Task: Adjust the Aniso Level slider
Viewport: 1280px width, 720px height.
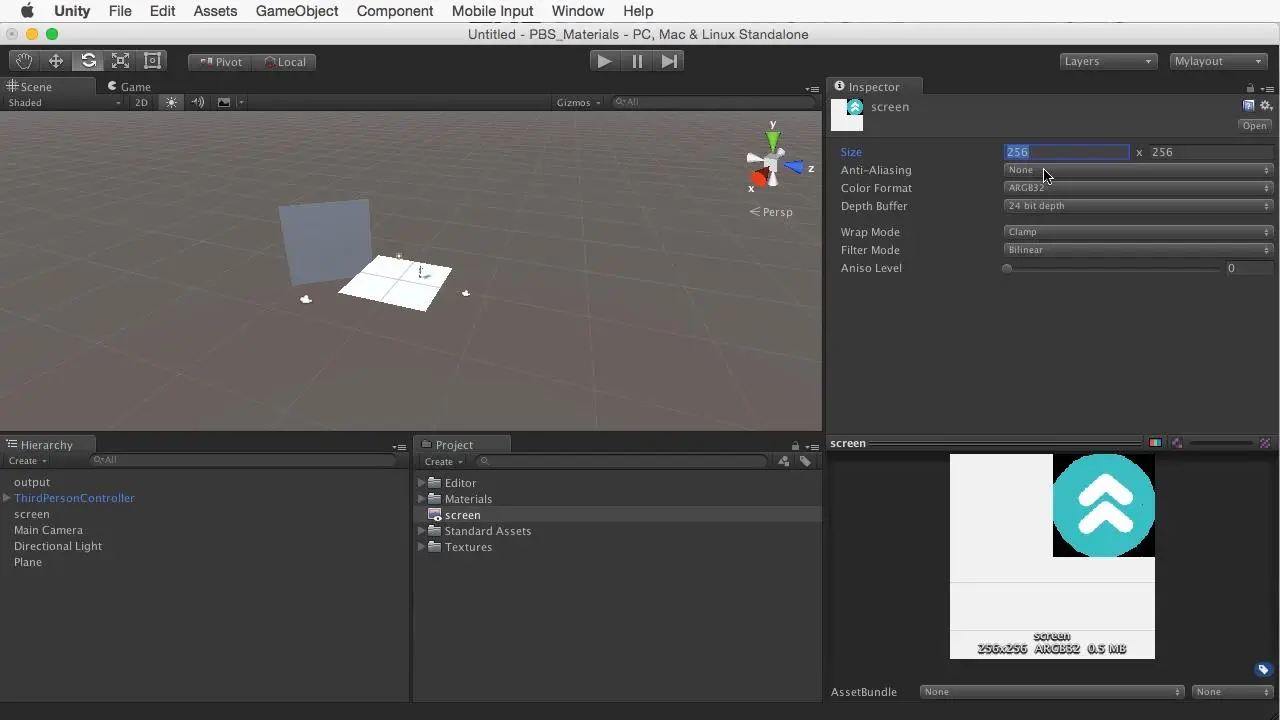Action: (x=1112, y=268)
